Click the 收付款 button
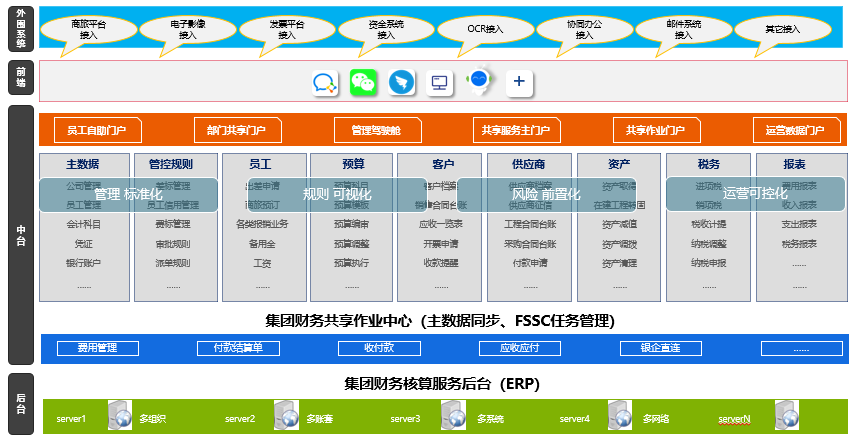The width and height of the screenshot is (854, 439). (x=379, y=348)
